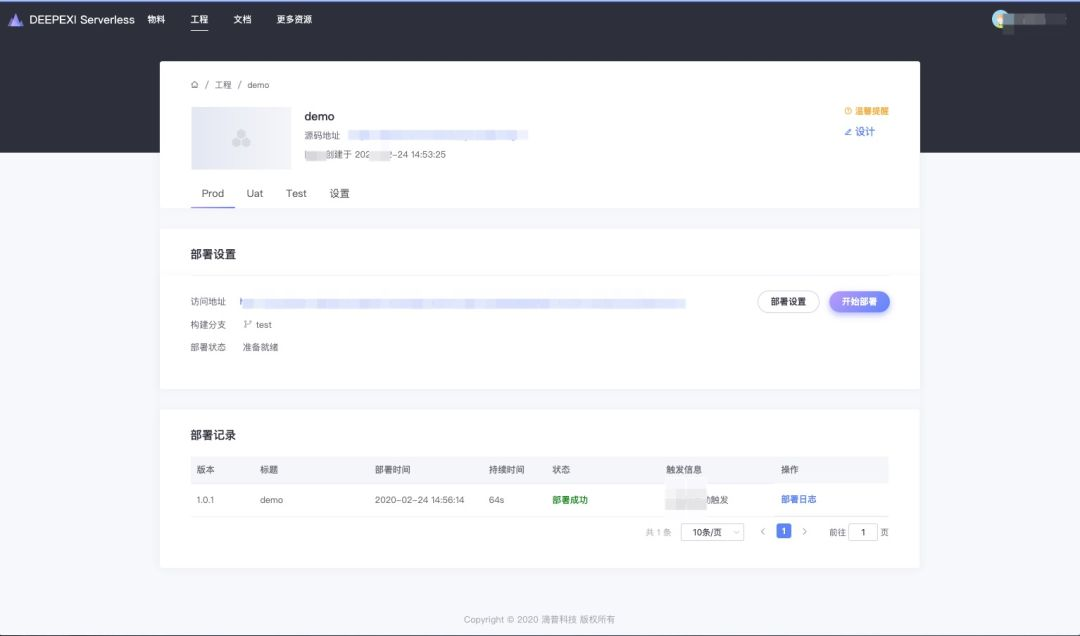The height and width of the screenshot is (636, 1080).
Task: Click the 持续时间 column header
Action: (506, 469)
